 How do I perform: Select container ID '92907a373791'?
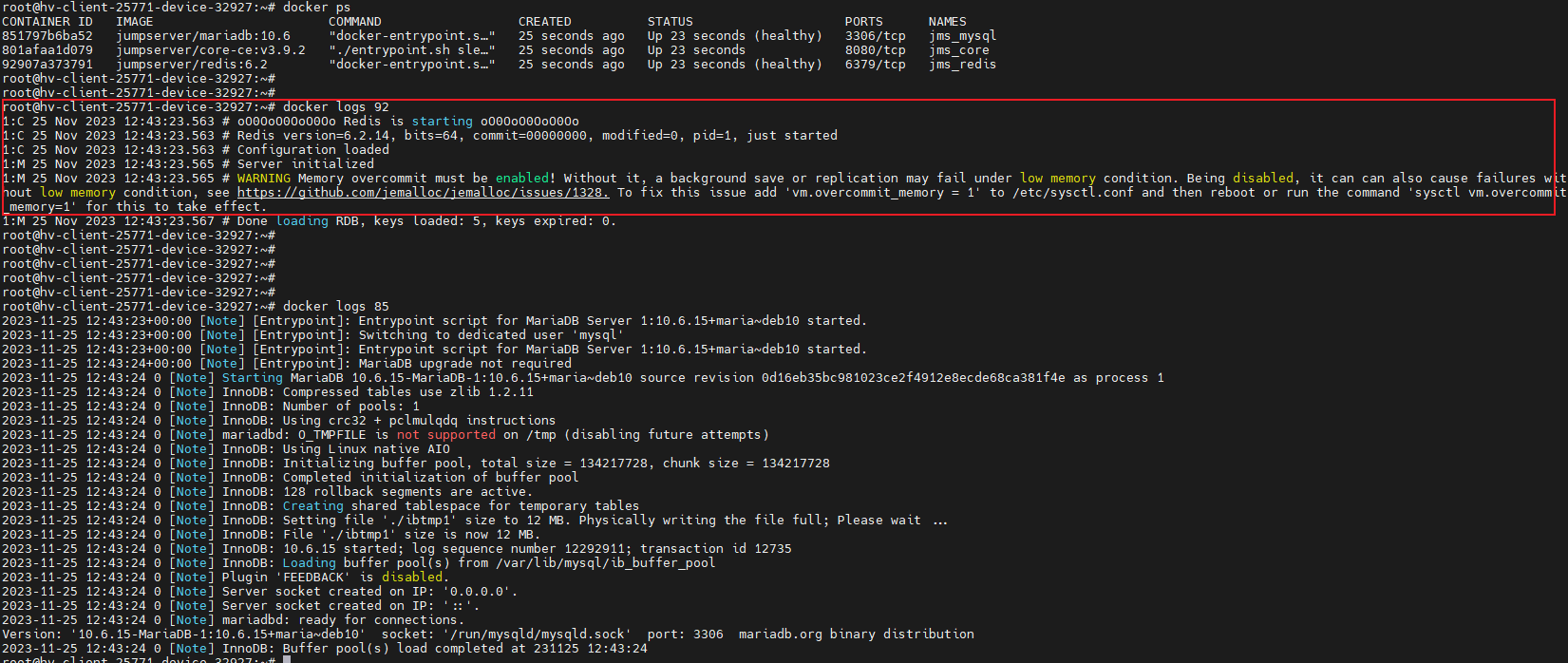pos(47,65)
